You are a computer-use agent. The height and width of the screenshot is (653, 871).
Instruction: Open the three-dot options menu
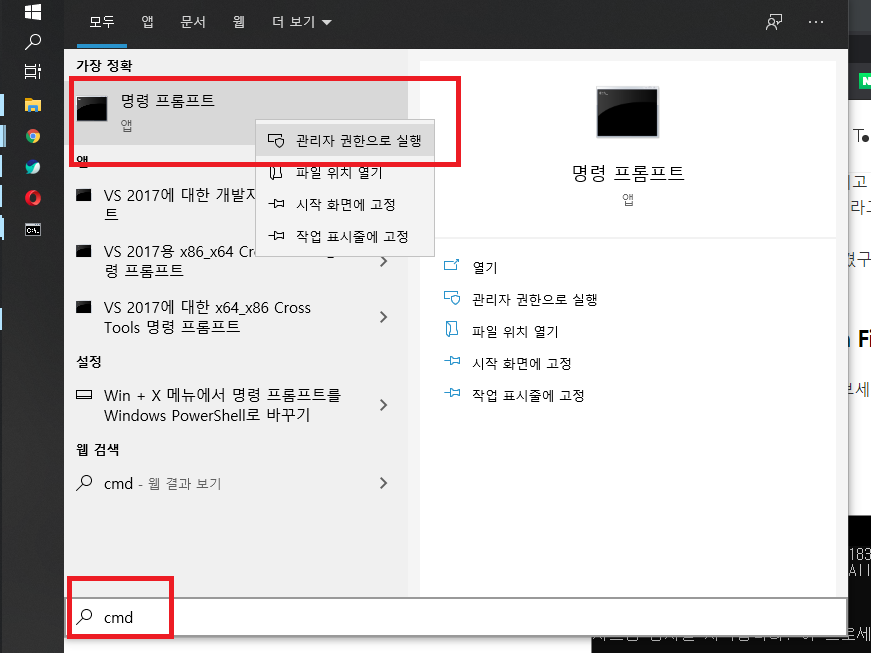coord(815,22)
